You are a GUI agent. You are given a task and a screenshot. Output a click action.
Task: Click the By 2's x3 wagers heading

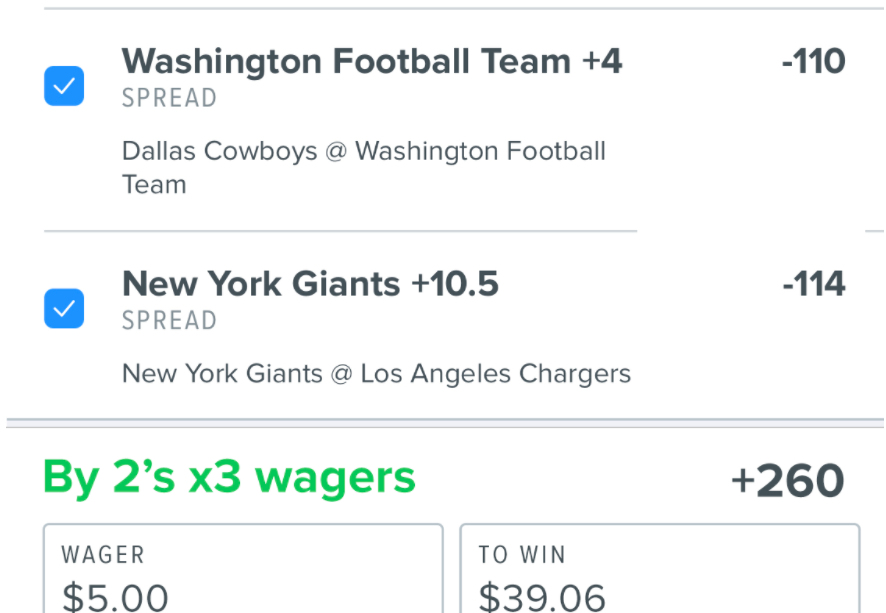point(229,478)
